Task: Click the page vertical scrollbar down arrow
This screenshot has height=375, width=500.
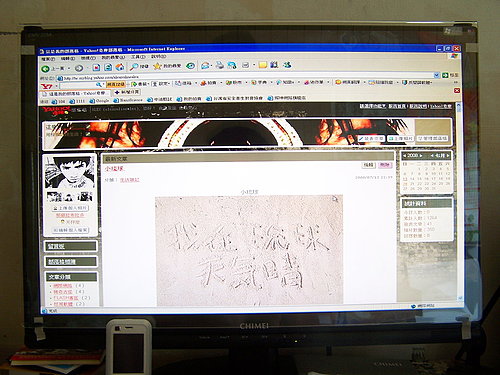Action: [x=460, y=297]
